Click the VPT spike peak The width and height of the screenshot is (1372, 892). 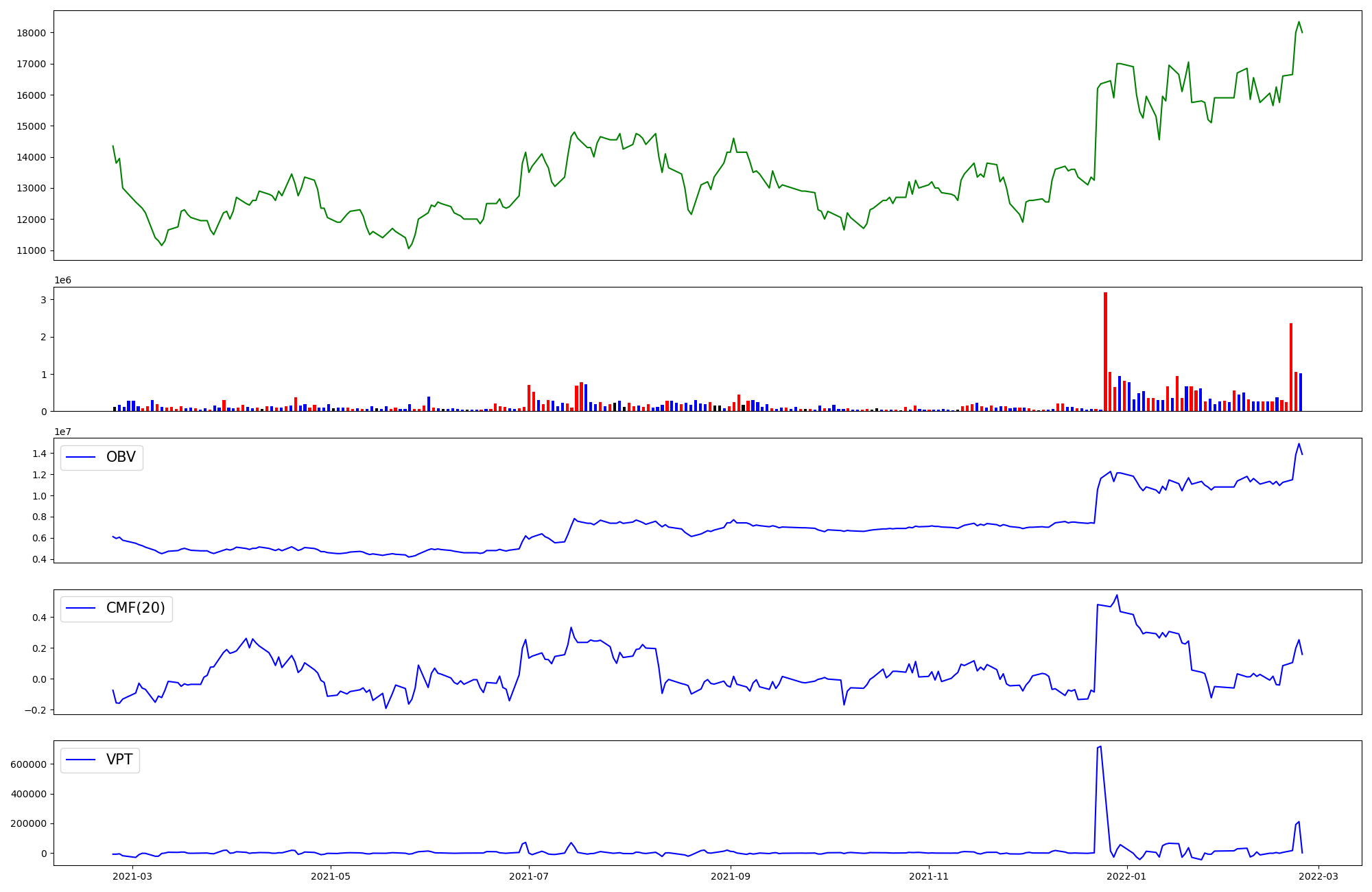click(x=1100, y=747)
